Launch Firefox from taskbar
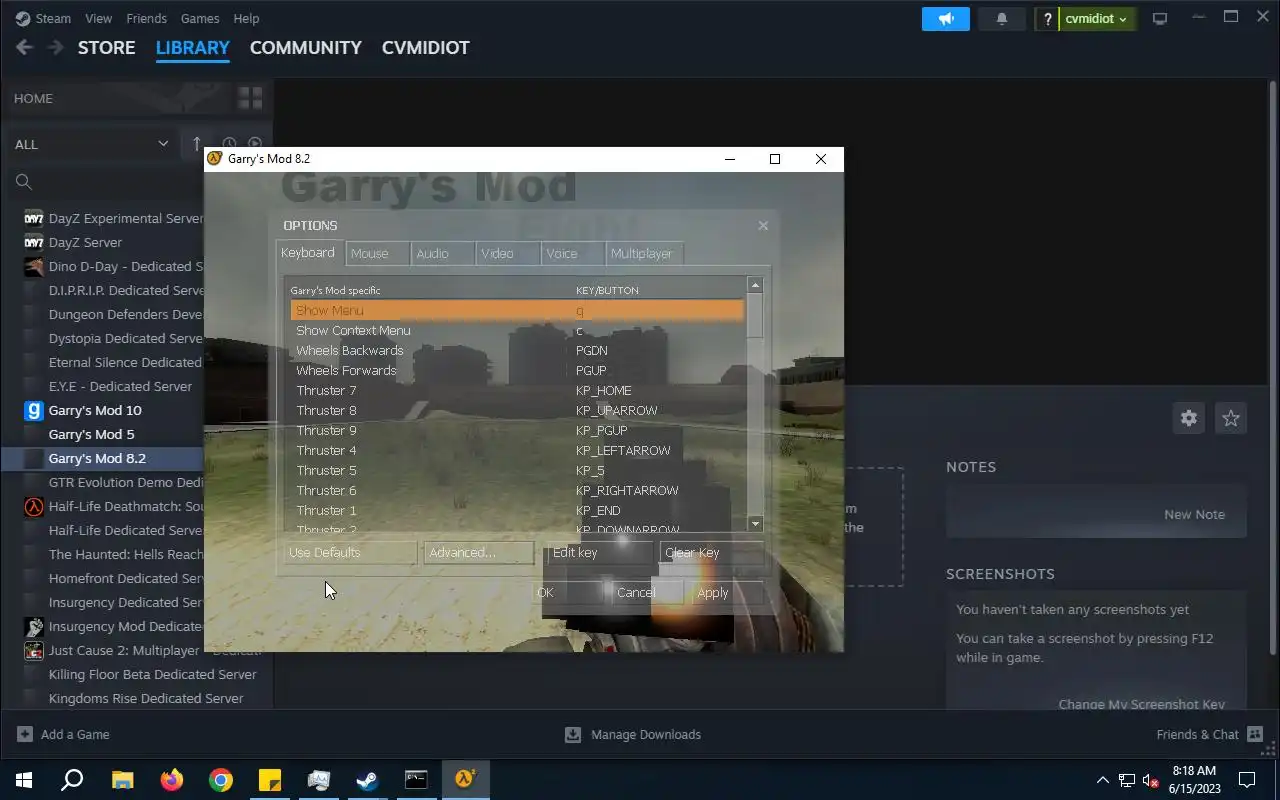 tap(172, 780)
